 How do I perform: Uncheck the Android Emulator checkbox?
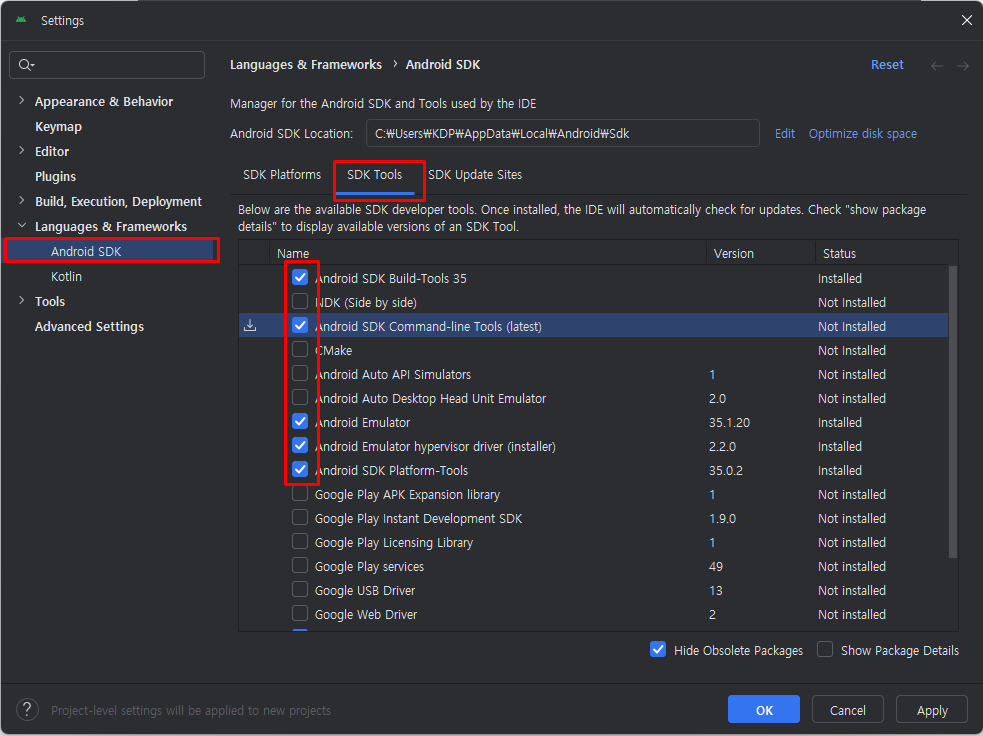(x=300, y=421)
